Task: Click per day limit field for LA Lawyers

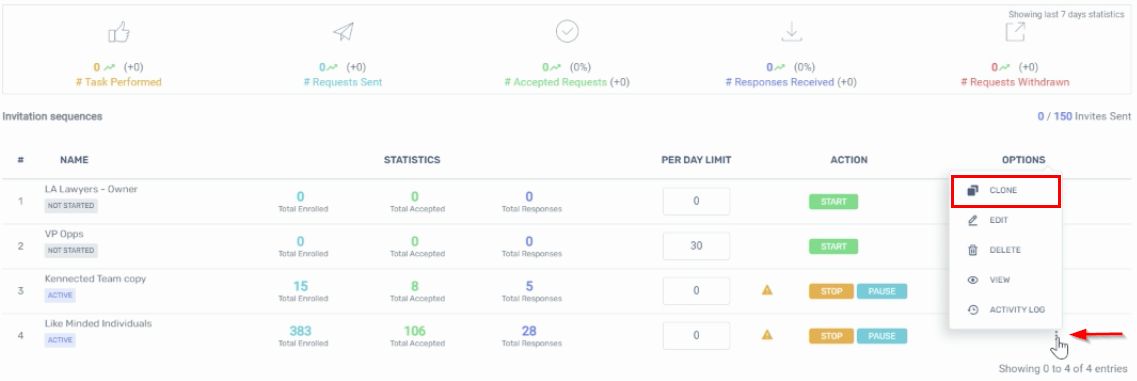Action: coord(696,201)
